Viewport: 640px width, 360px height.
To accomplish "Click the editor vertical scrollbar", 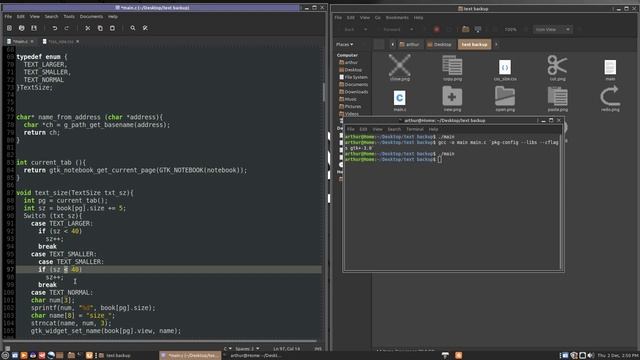I will coord(324,92).
